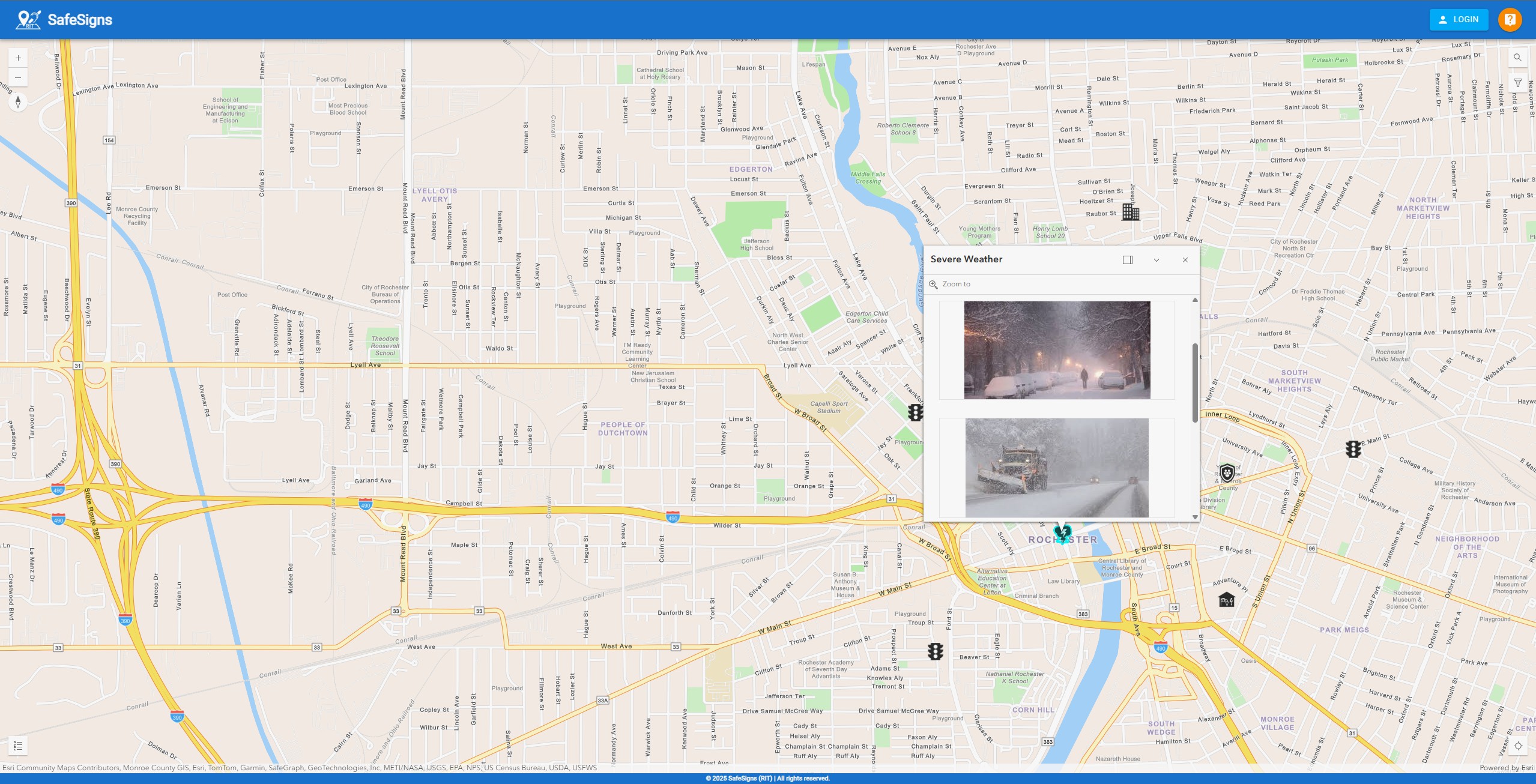1536x784 pixels.
Task: Collapse the Severe Weather popup with the chevron
Action: click(x=1156, y=259)
